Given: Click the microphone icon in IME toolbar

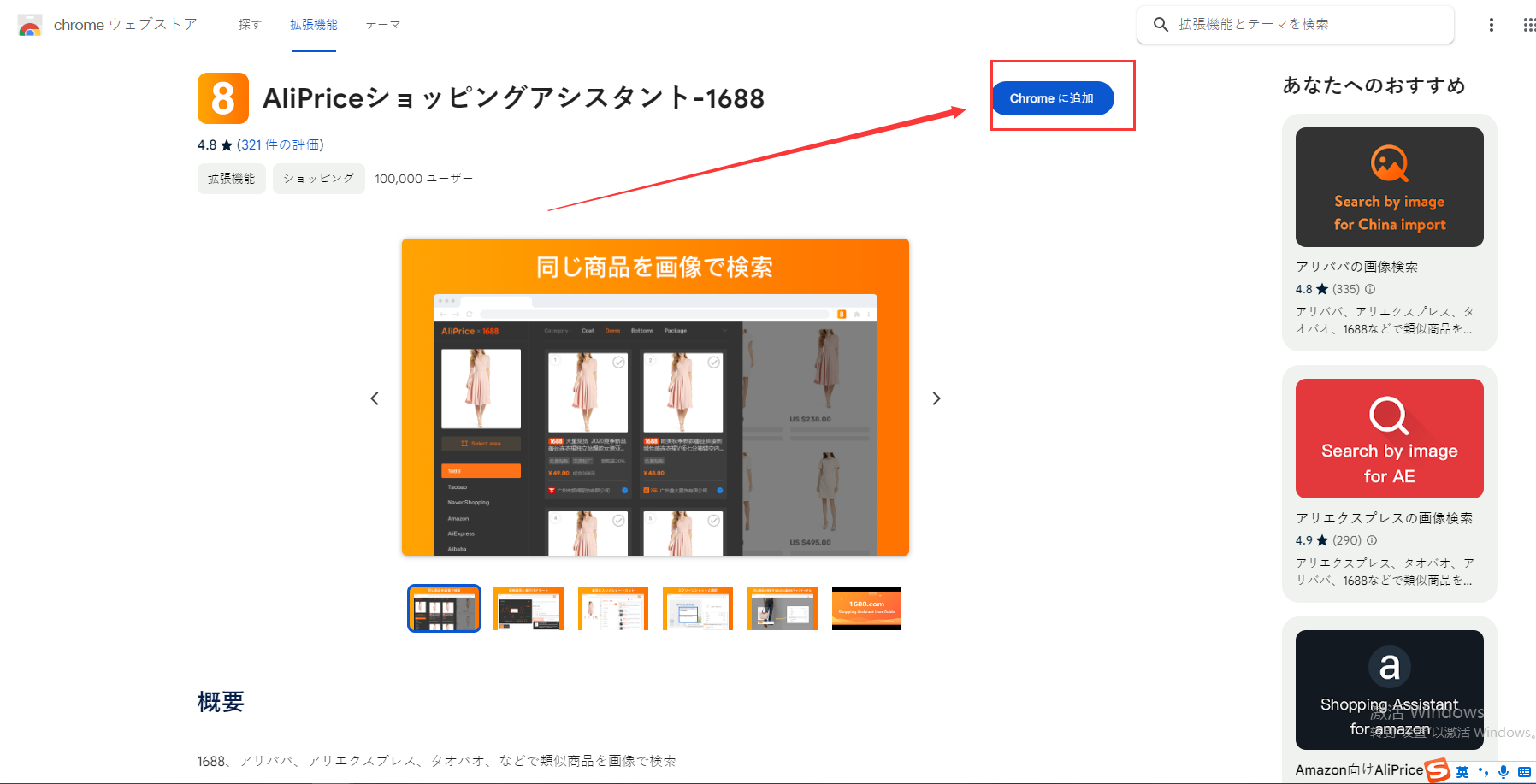Looking at the screenshot, I should (1504, 772).
